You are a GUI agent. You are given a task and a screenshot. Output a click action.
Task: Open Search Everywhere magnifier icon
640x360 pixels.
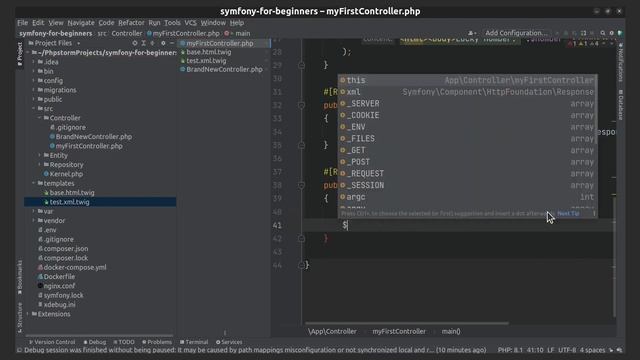coord(602,33)
